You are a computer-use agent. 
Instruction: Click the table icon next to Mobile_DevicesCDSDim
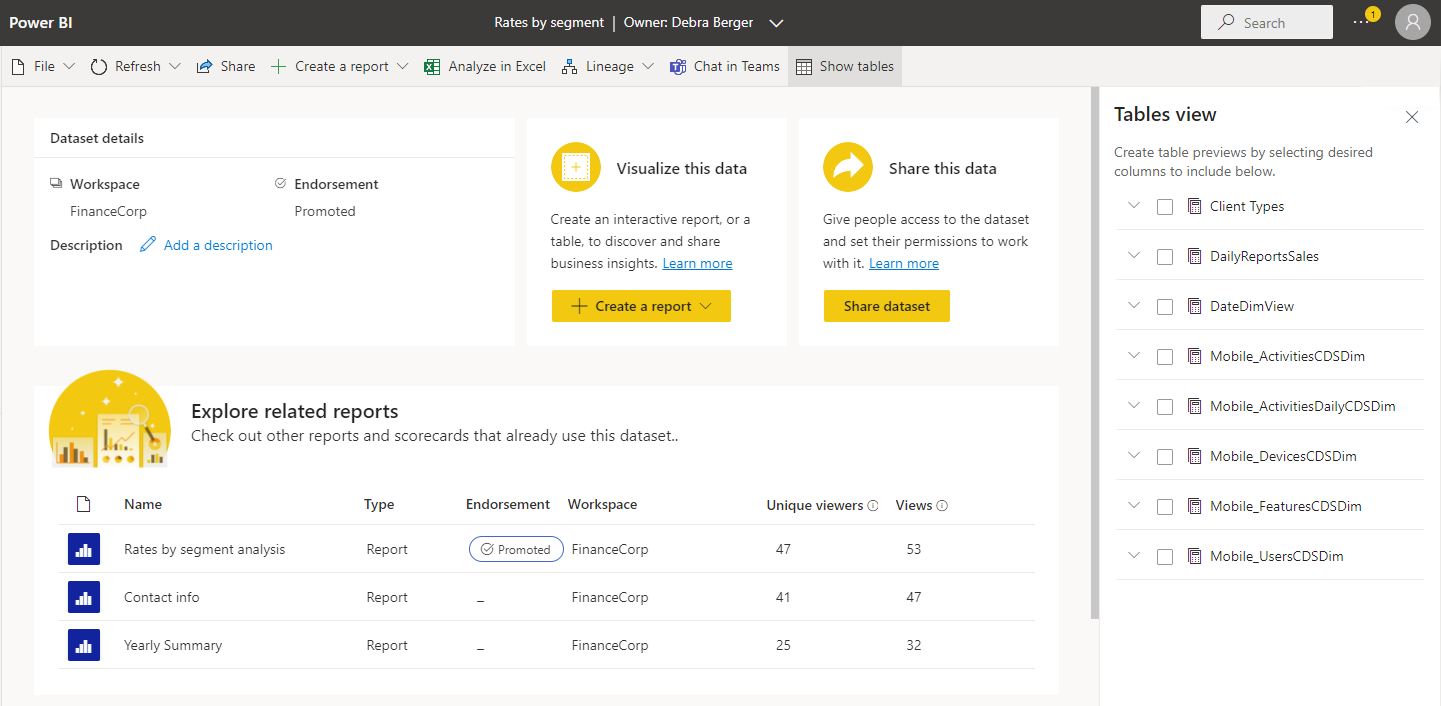tap(1193, 456)
